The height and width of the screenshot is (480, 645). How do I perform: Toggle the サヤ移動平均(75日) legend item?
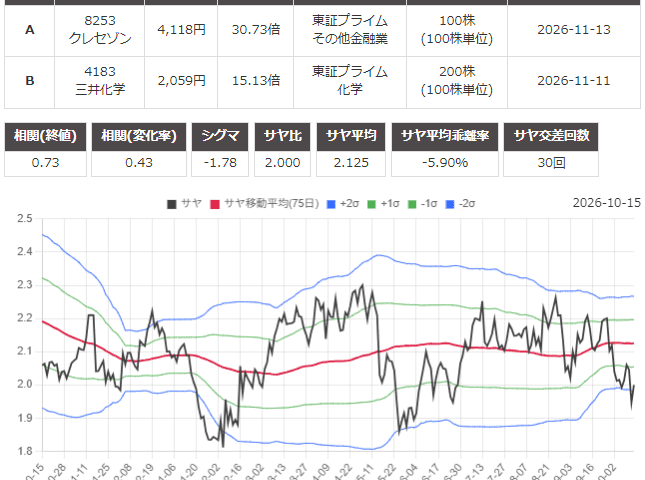[264, 204]
